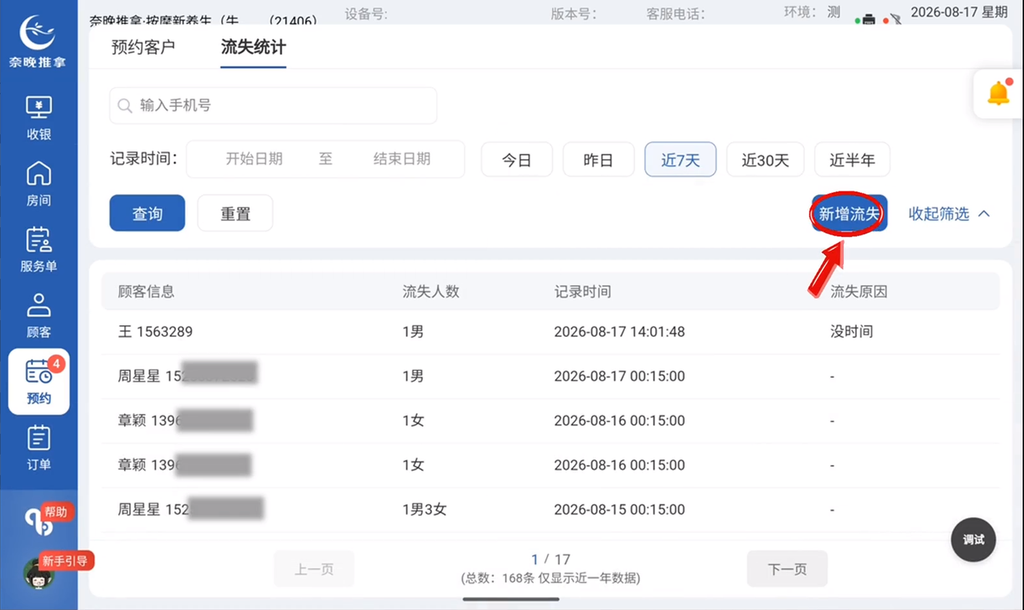Viewport: 1024px width, 610px height.
Task: Select the 昨日 time filter
Action: [598, 159]
